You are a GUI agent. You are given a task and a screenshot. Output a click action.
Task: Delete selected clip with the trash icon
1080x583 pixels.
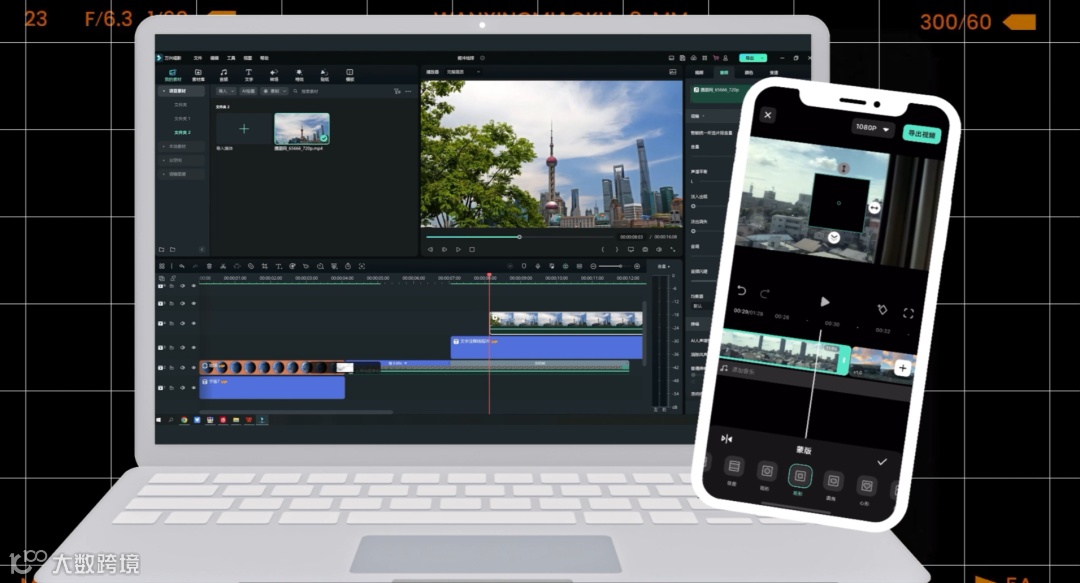pyautogui.click(x=209, y=266)
